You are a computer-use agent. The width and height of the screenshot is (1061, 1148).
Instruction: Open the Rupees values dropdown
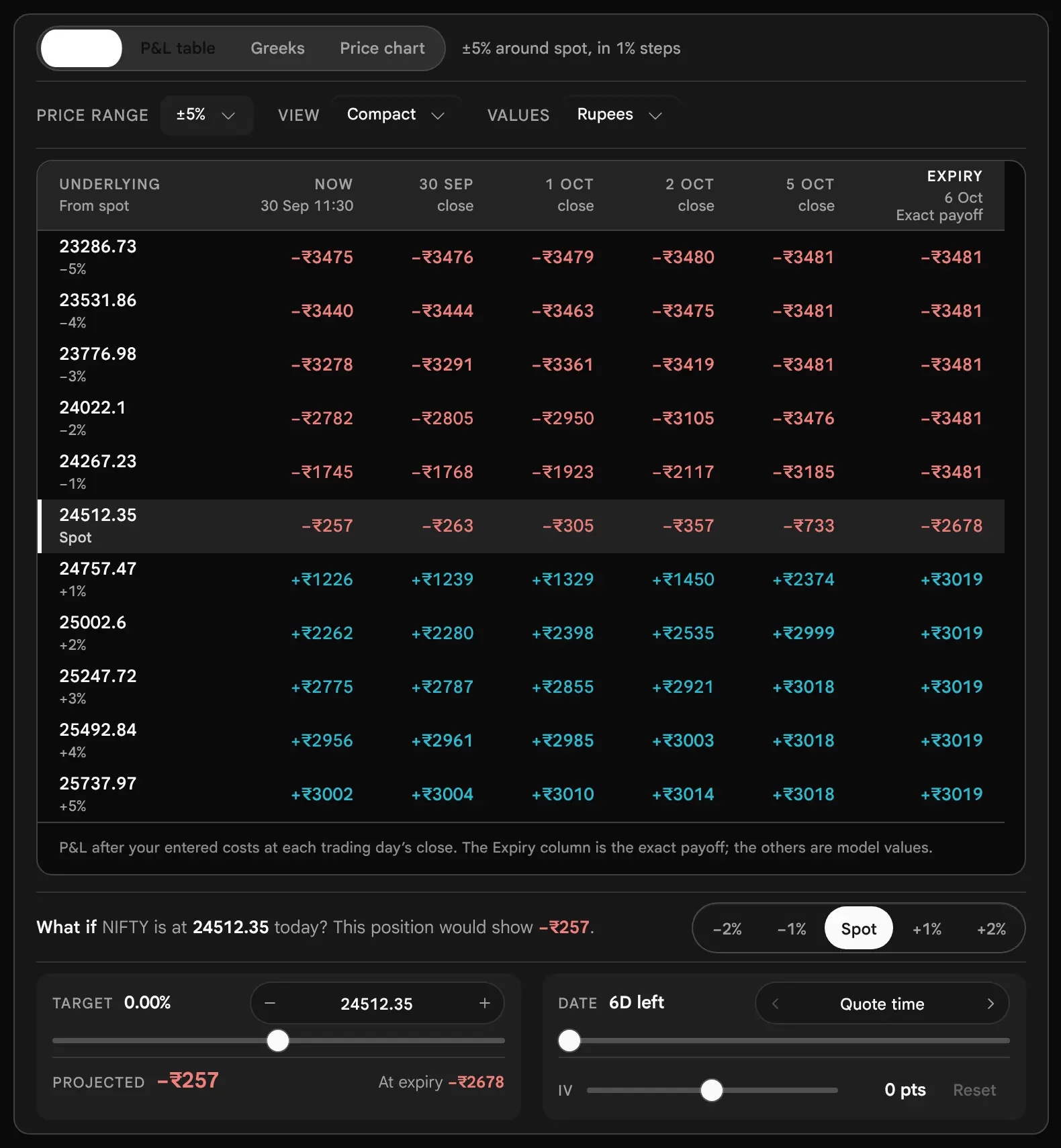(x=620, y=115)
